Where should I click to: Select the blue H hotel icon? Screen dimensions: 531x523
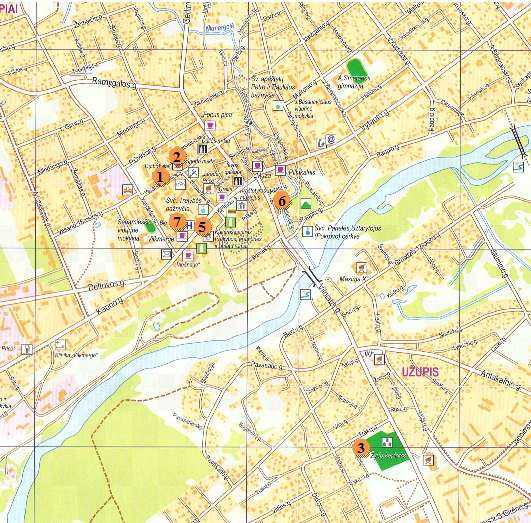(x=190, y=225)
